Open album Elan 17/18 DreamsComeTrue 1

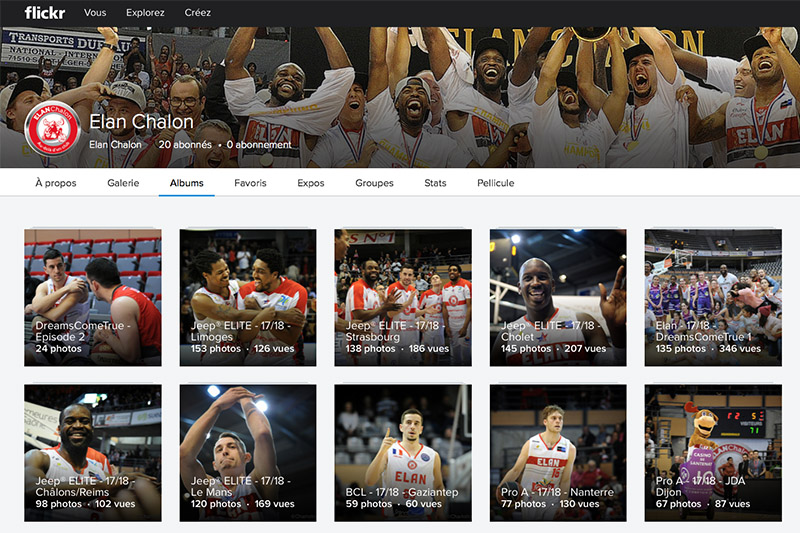[x=713, y=298]
